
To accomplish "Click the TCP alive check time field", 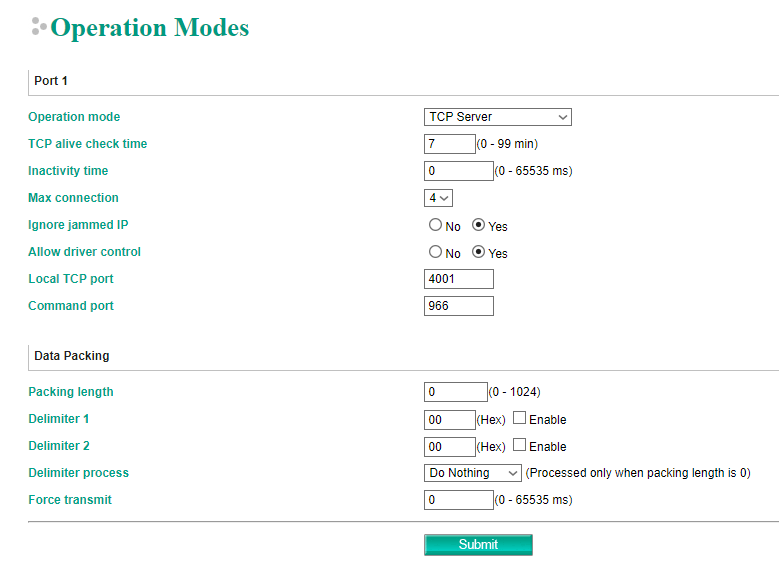I will 449,144.
